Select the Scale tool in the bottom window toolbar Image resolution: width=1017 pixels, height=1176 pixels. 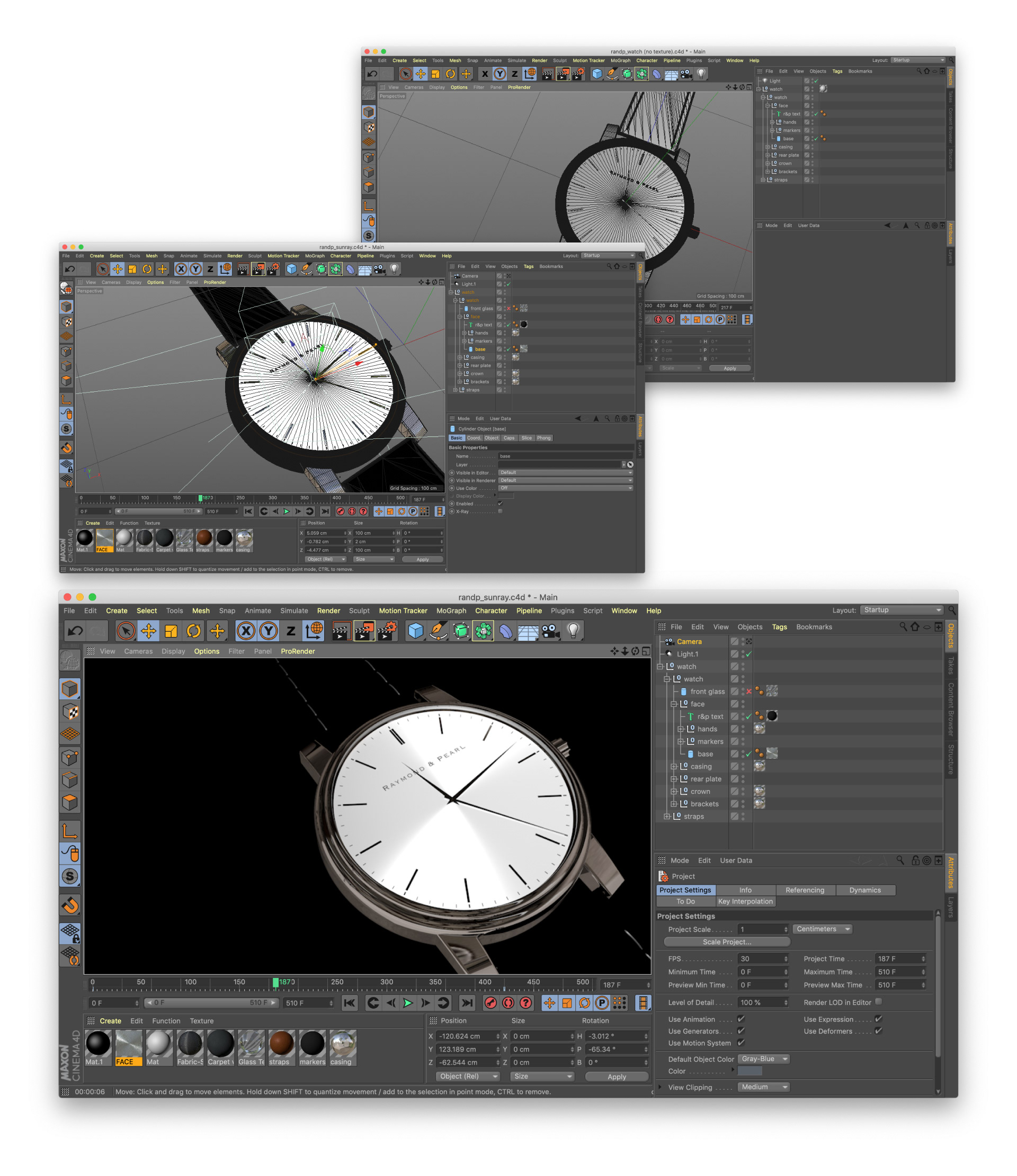coord(171,631)
